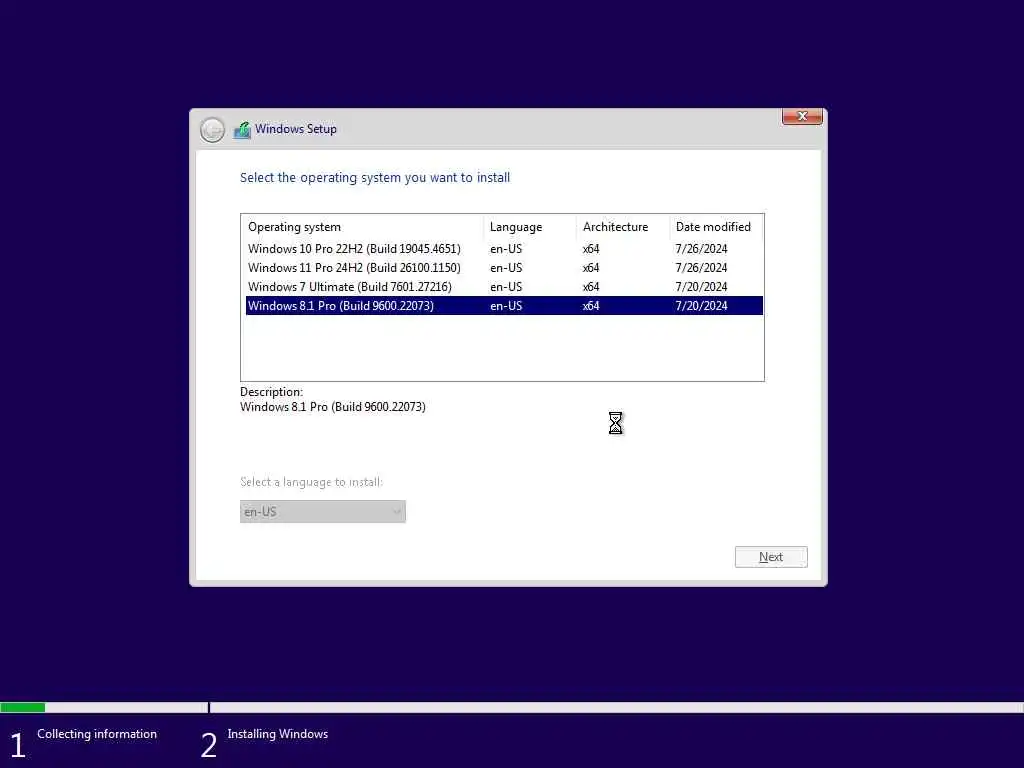Click en-US in the Windows 10 Pro row
This screenshot has width=1024, height=768.
click(x=506, y=249)
